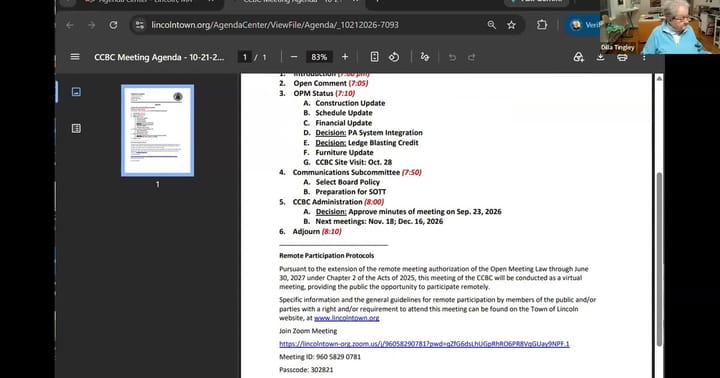720x378 pixels.
Task: Open site information icon in address bar
Action: (140, 25)
